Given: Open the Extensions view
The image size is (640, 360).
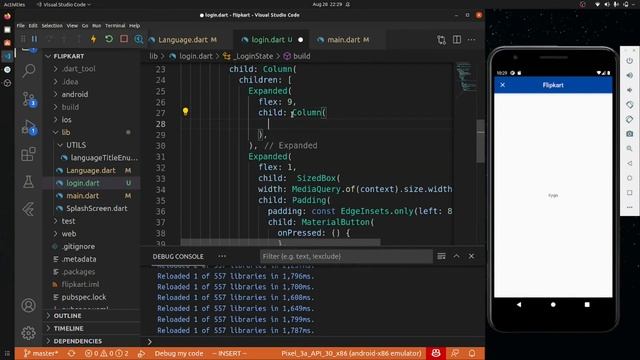Looking at the screenshot, I should (29, 154).
